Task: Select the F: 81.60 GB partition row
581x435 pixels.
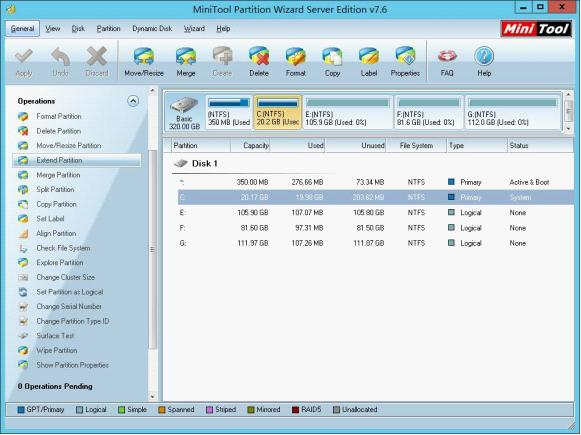Action: point(375,228)
